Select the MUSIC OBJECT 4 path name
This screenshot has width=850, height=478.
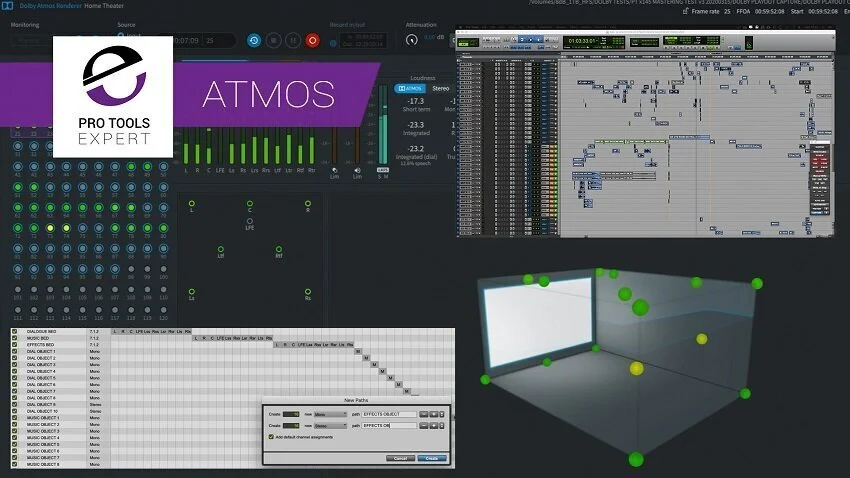coord(43,437)
